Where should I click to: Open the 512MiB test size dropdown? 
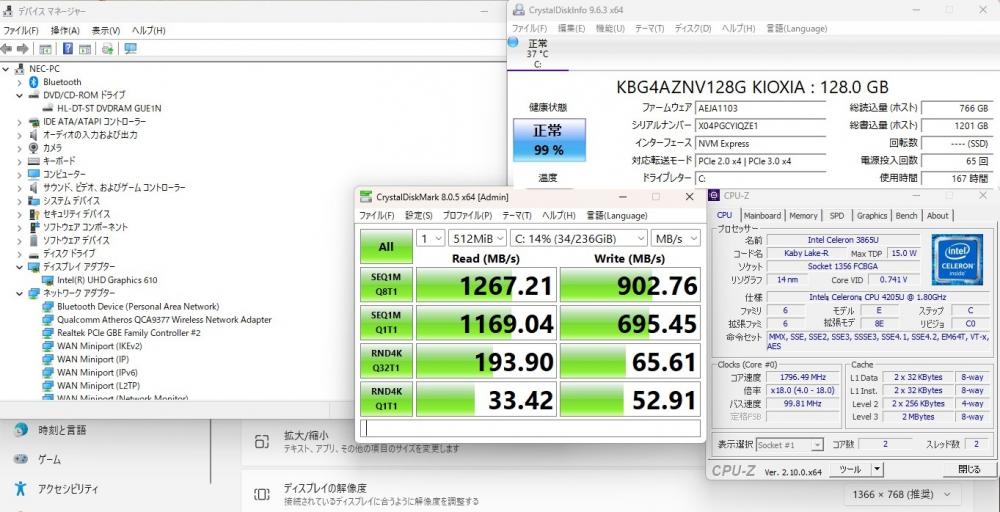coord(478,238)
